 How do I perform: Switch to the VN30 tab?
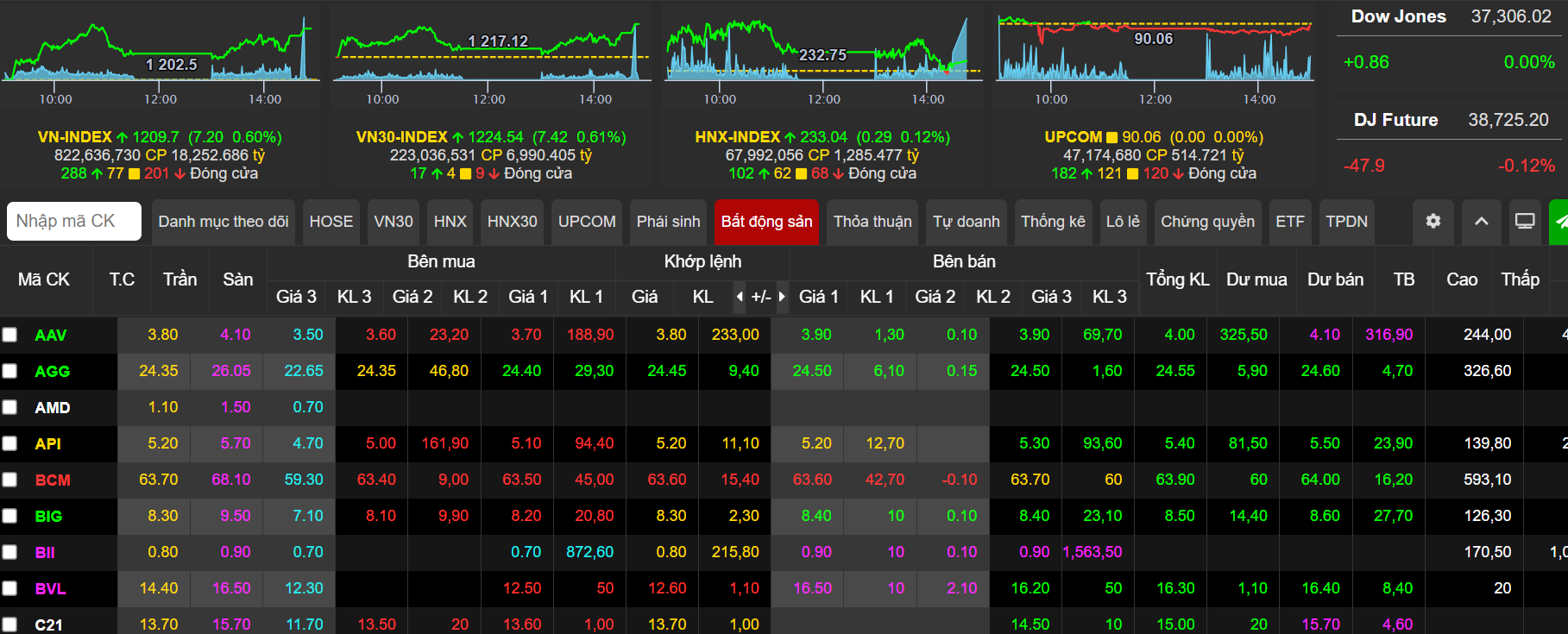coord(394,222)
